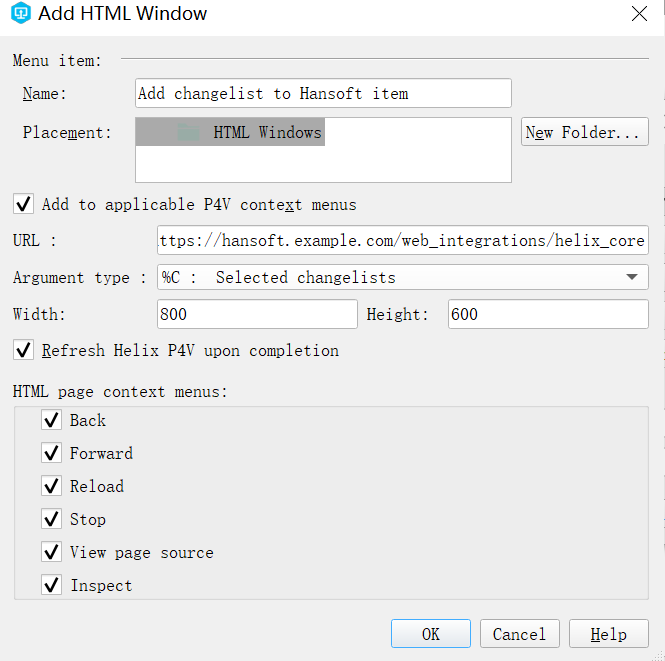Toggle Add to applicable P4V context menus

coord(23,204)
